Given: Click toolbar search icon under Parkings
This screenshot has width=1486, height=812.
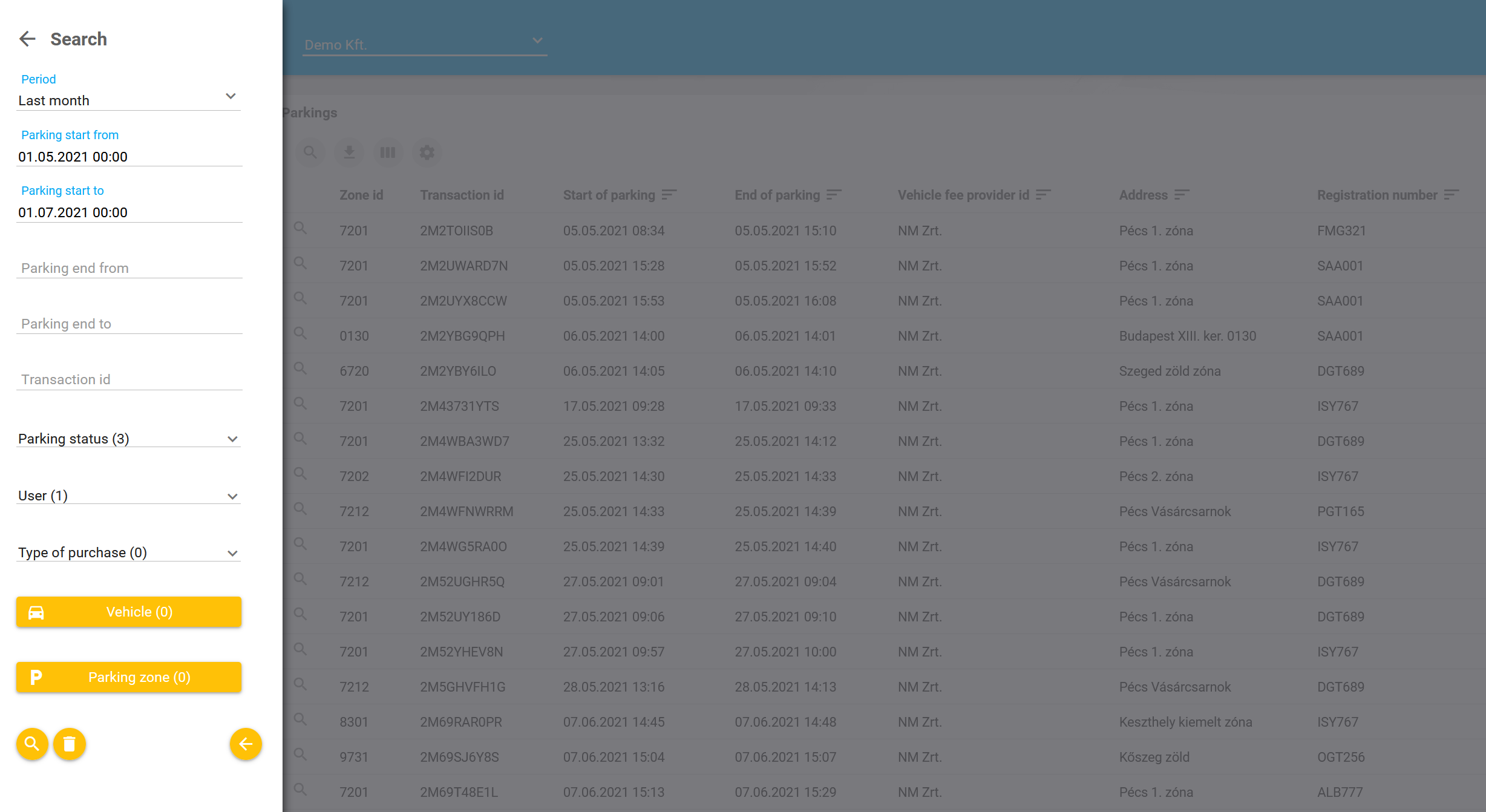Looking at the screenshot, I should (x=310, y=152).
